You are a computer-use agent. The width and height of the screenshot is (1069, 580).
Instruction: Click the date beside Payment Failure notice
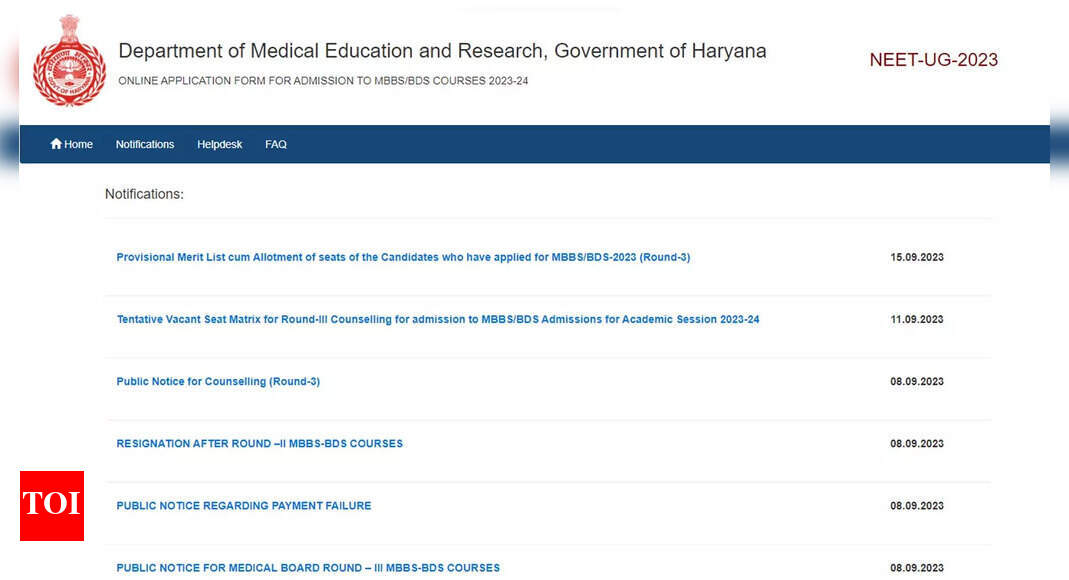917,506
